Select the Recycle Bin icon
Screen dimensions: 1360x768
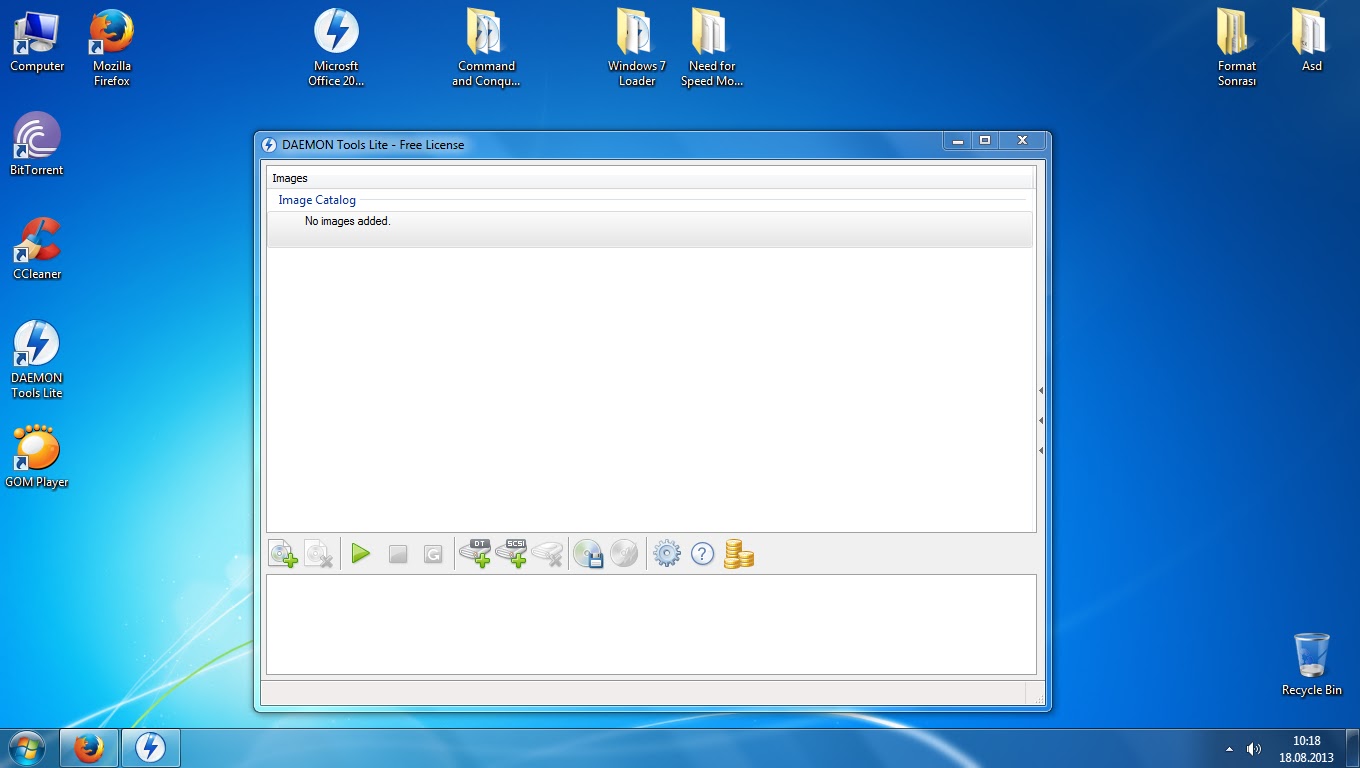pos(1311,664)
